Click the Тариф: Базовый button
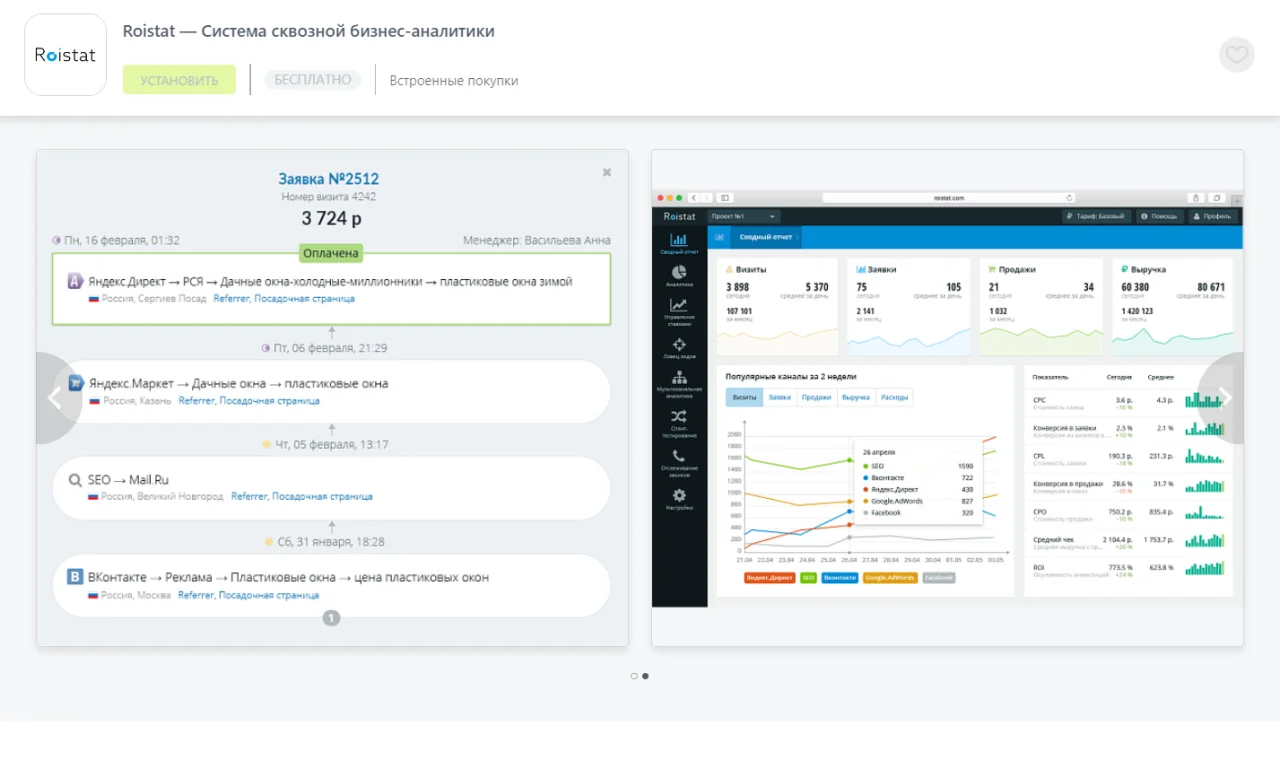Image resolution: width=1280 pixels, height=778 pixels. 1096,216
